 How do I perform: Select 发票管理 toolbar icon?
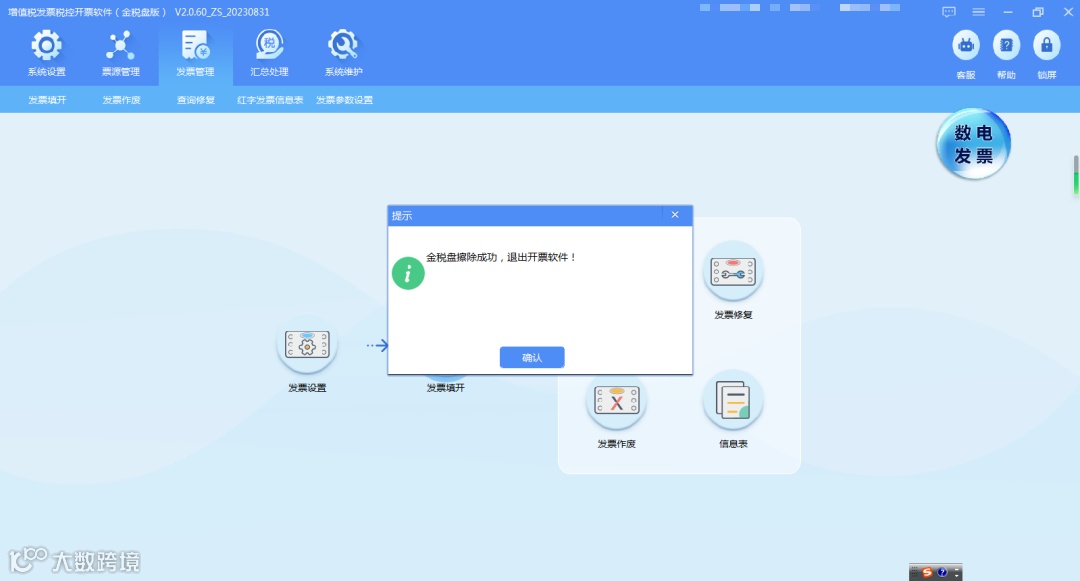[x=196, y=46]
